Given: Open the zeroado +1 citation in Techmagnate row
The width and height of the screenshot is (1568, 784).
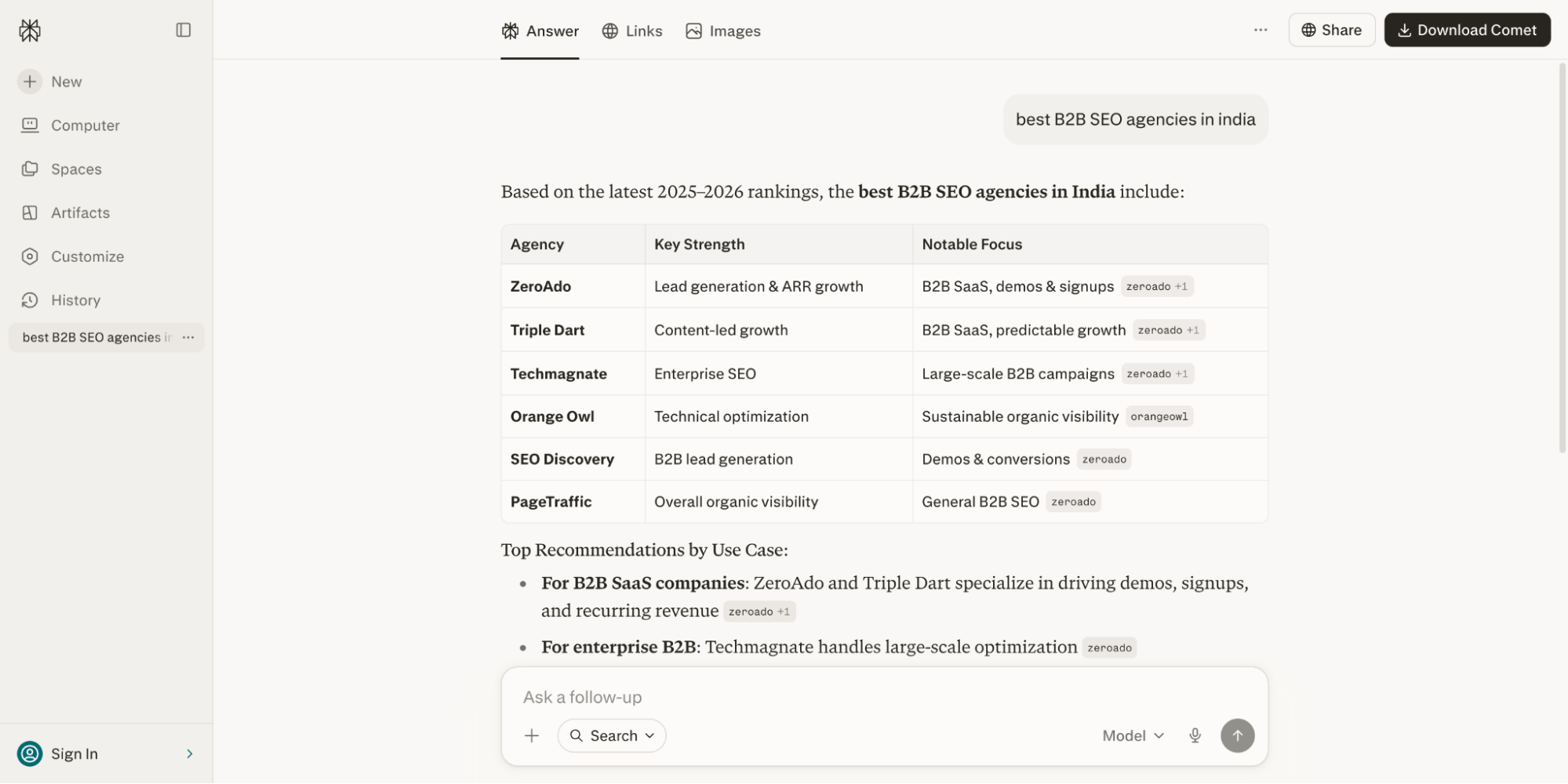Looking at the screenshot, I should tap(1158, 375).
